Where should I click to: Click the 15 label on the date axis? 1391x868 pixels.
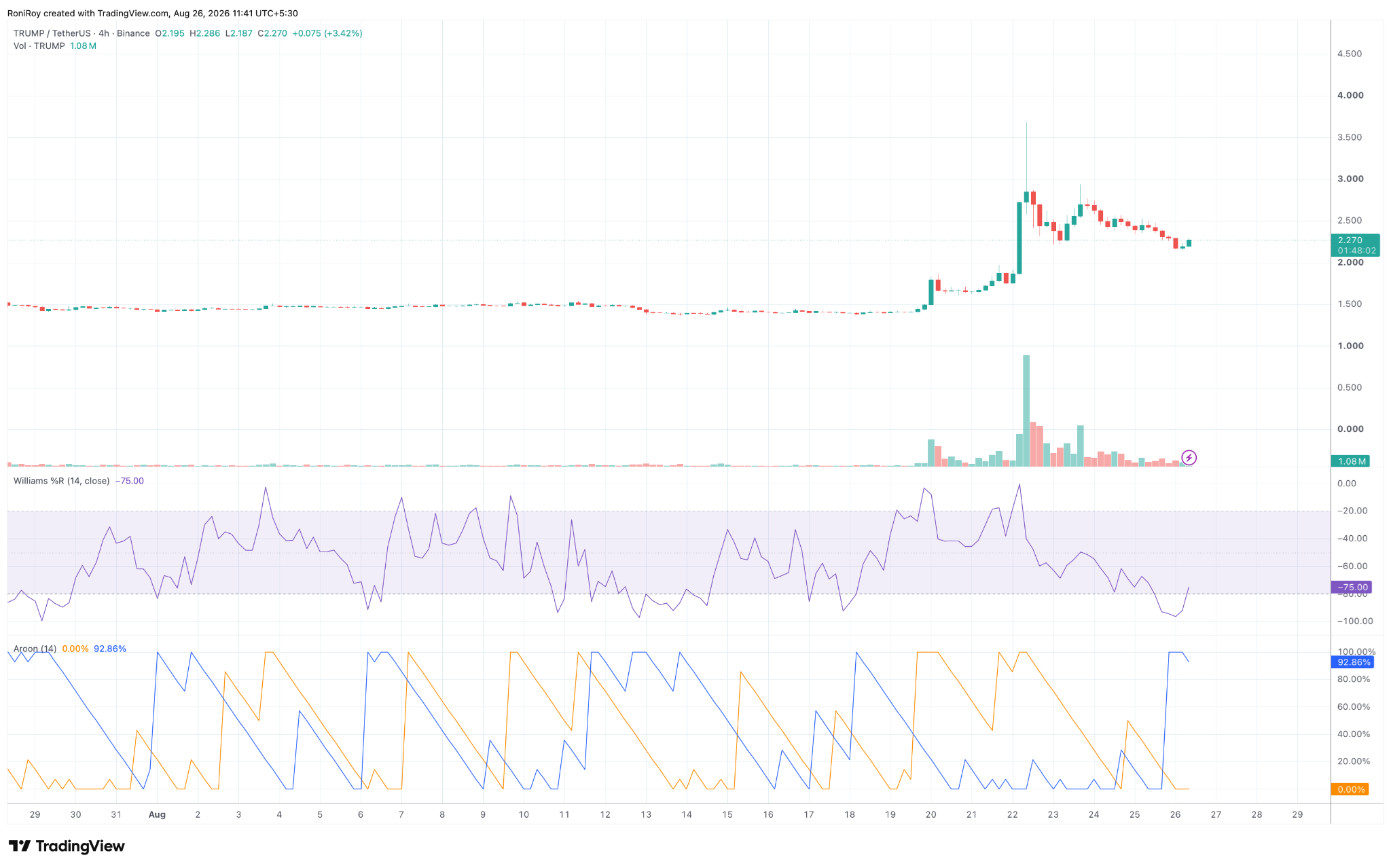tap(727, 814)
